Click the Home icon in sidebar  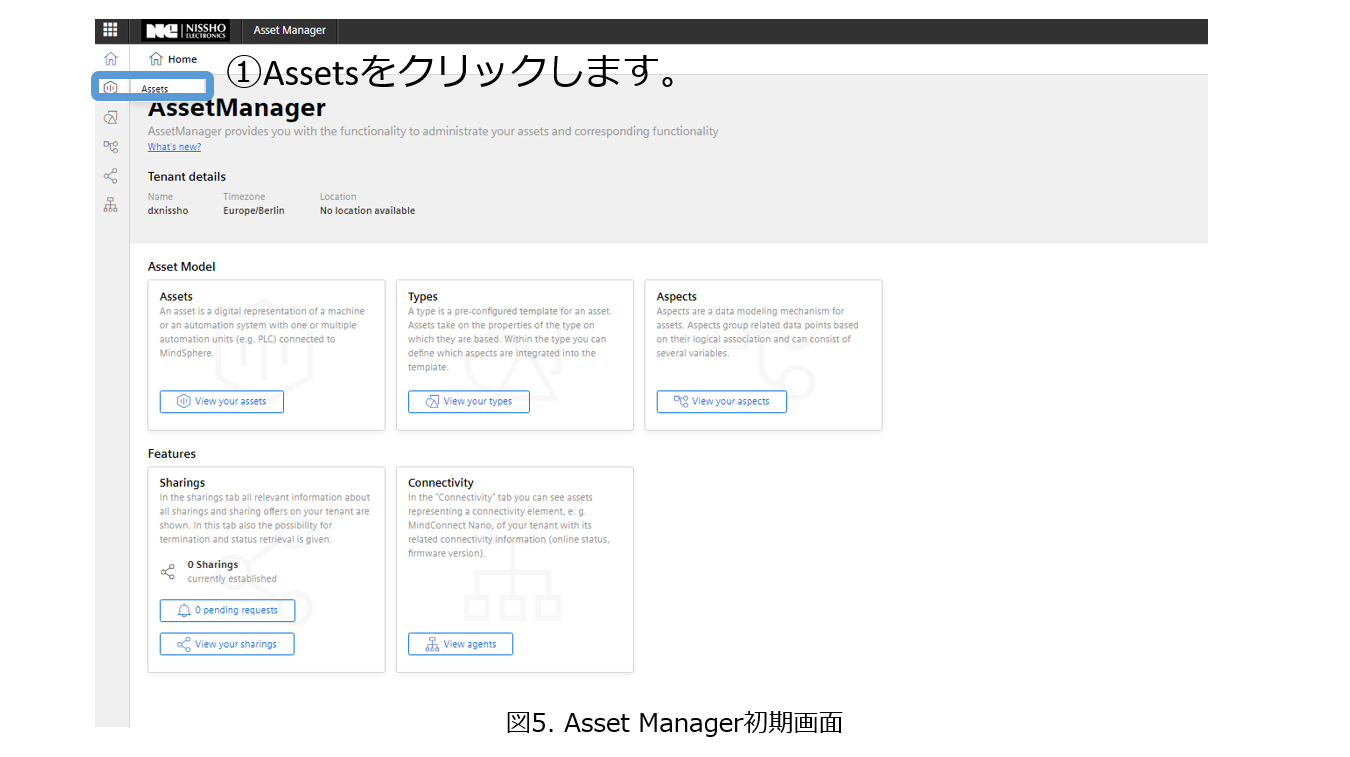point(111,59)
